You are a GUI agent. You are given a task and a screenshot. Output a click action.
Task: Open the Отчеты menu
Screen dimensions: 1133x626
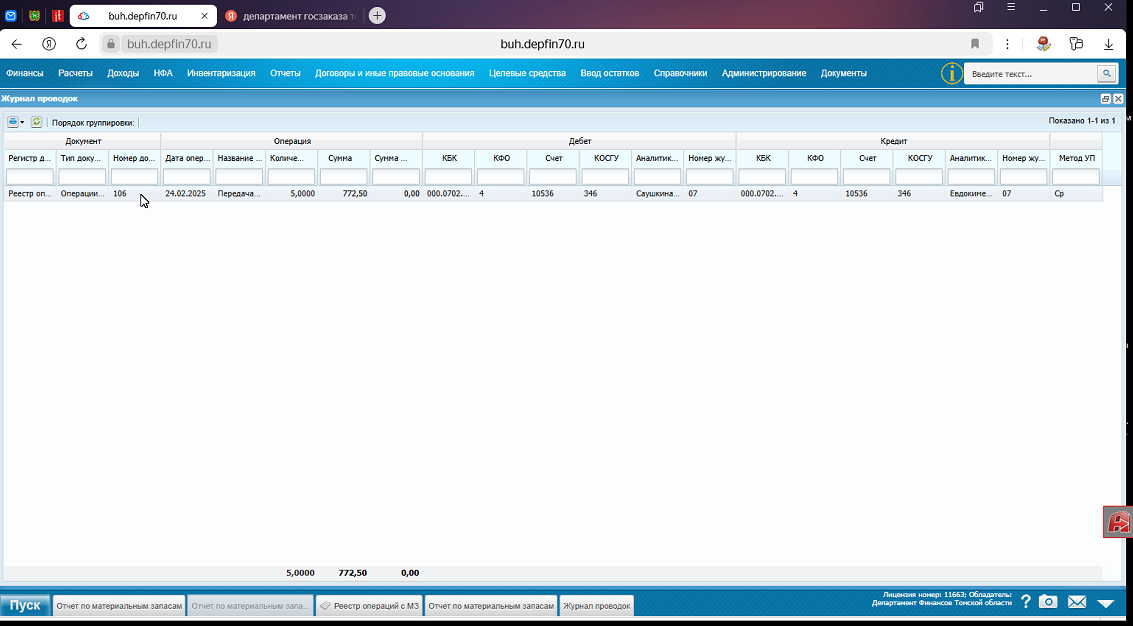pyautogui.click(x=285, y=73)
